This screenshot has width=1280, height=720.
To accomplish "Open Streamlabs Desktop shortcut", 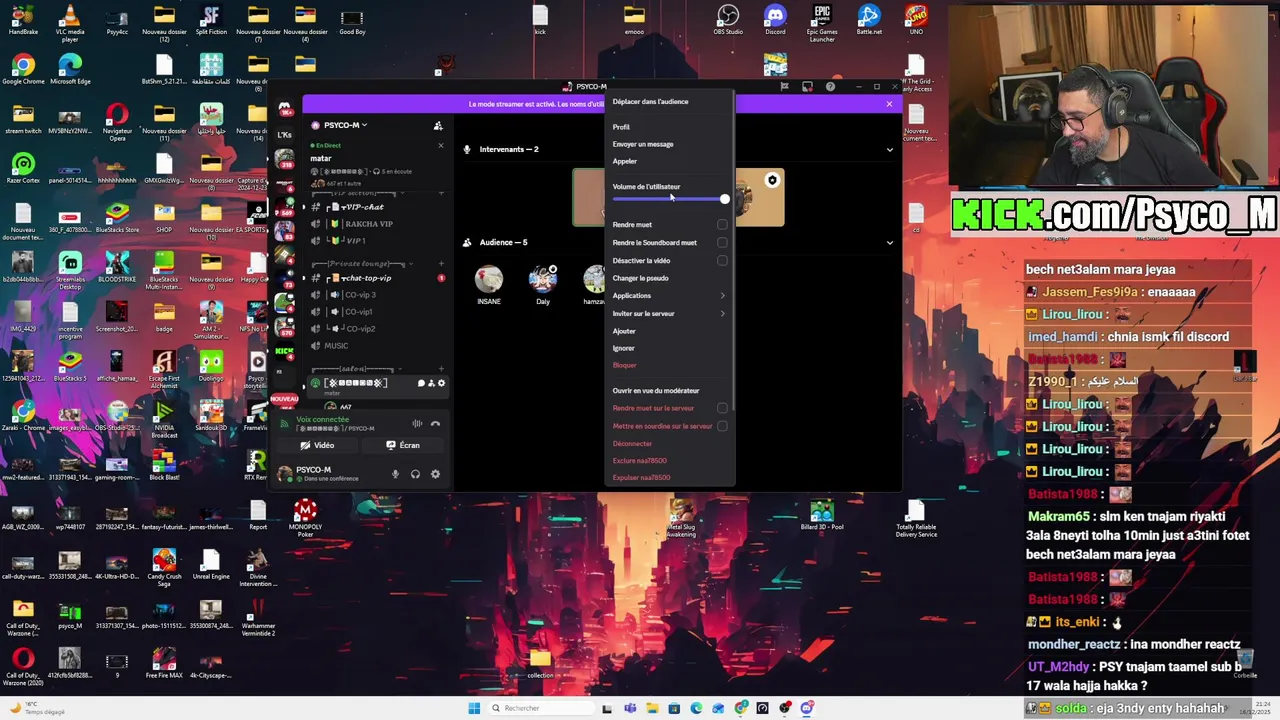I will tap(70, 270).
